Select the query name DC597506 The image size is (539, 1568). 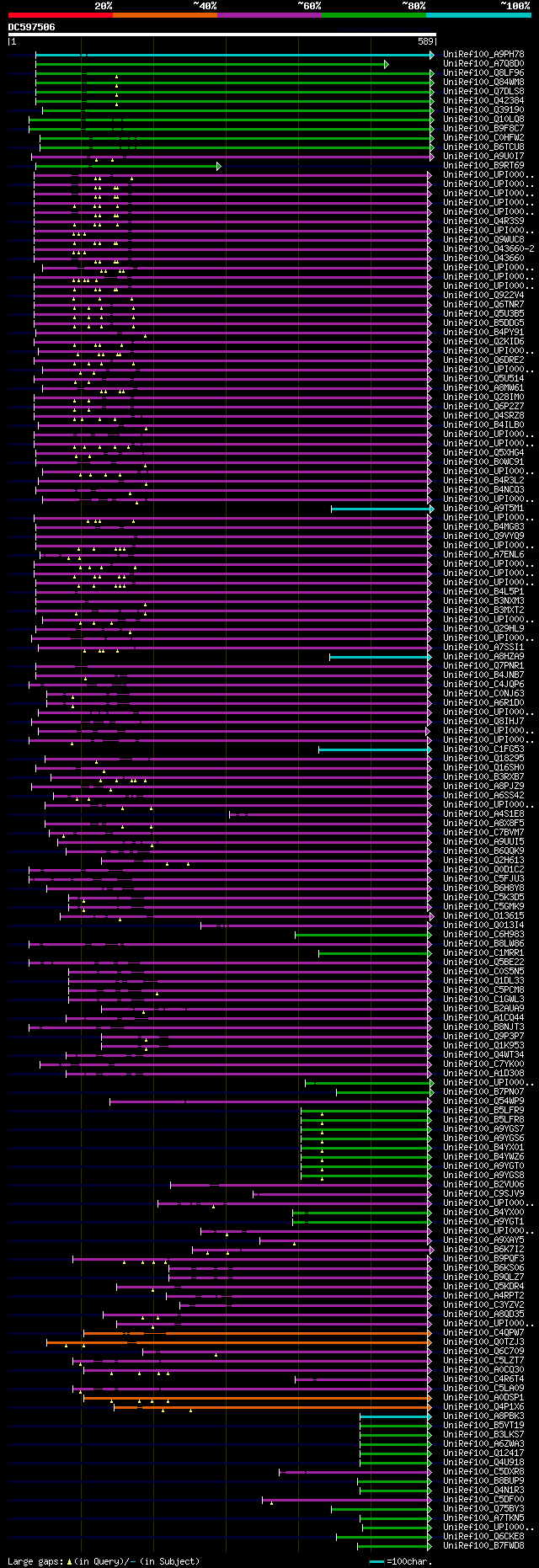32,27
